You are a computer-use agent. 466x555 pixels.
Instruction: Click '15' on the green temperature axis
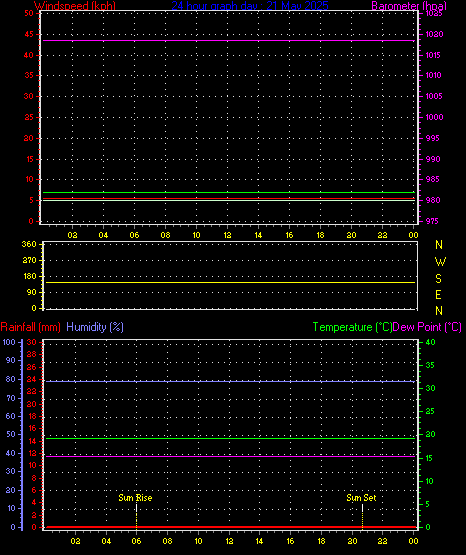click(x=429, y=458)
